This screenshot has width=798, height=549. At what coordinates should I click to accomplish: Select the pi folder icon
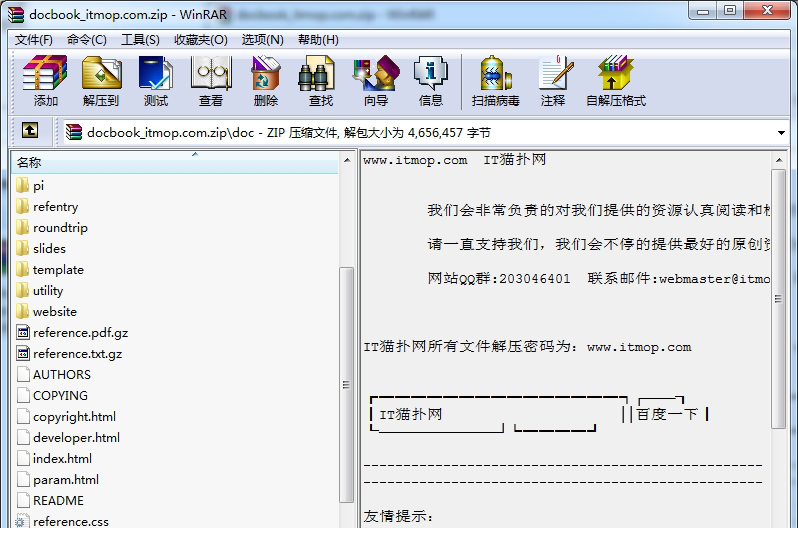tap(22, 185)
